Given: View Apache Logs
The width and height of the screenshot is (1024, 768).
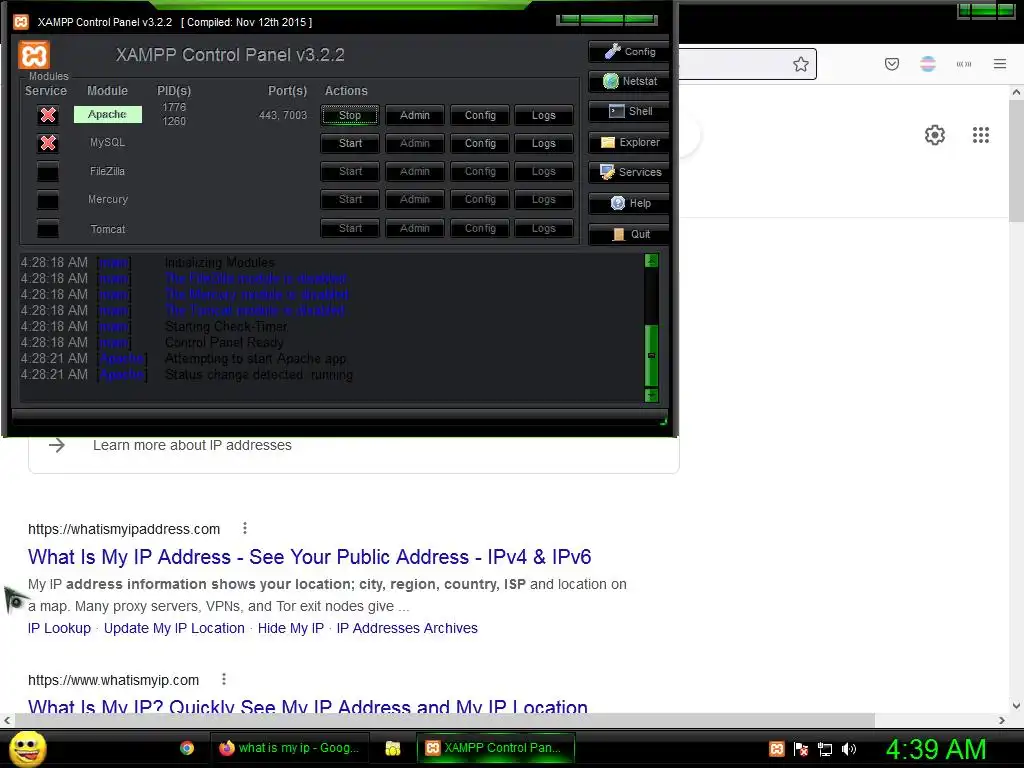Looking at the screenshot, I should 543,115.
